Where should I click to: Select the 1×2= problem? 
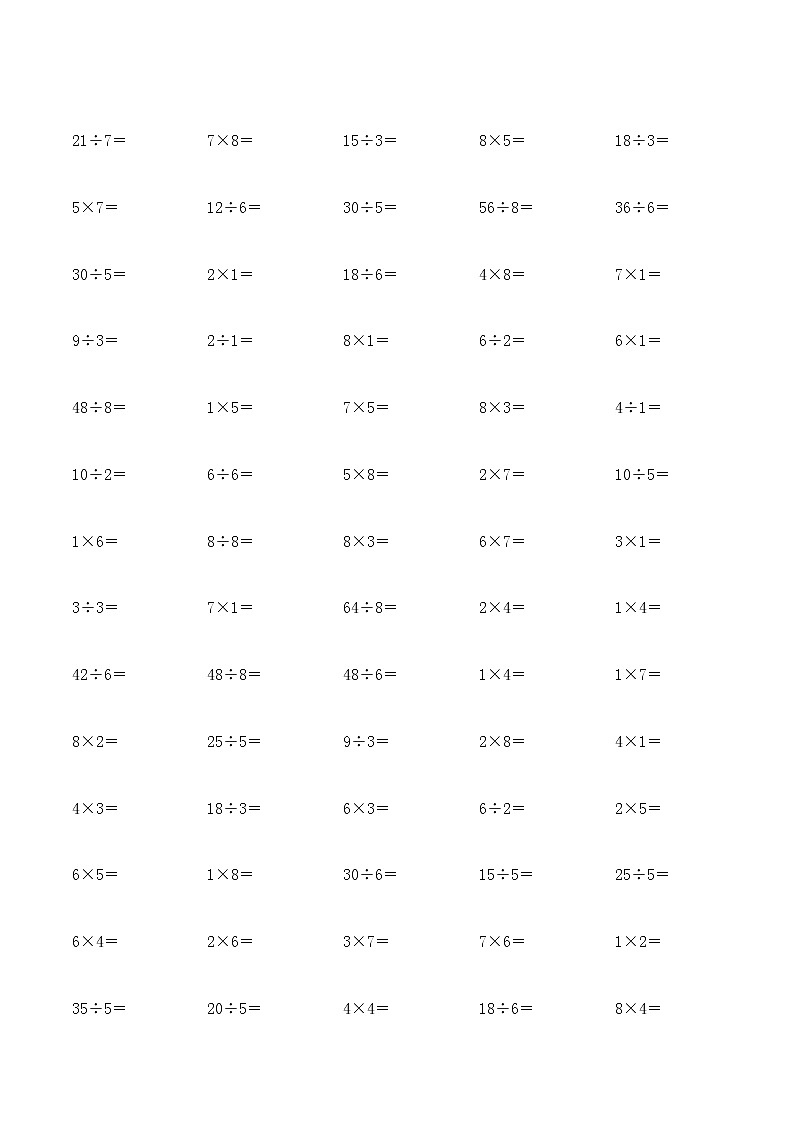[x=638, y=942]
